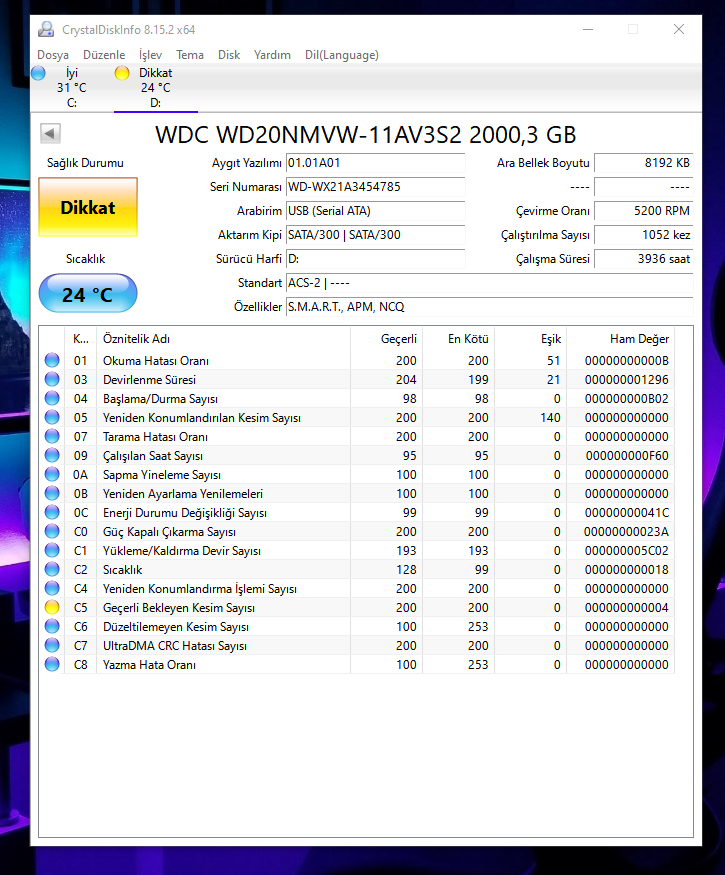Click the yellow status orb for drive D:
Image resolution: width=725 pixels, height=875 pixels.
[122, 73]
